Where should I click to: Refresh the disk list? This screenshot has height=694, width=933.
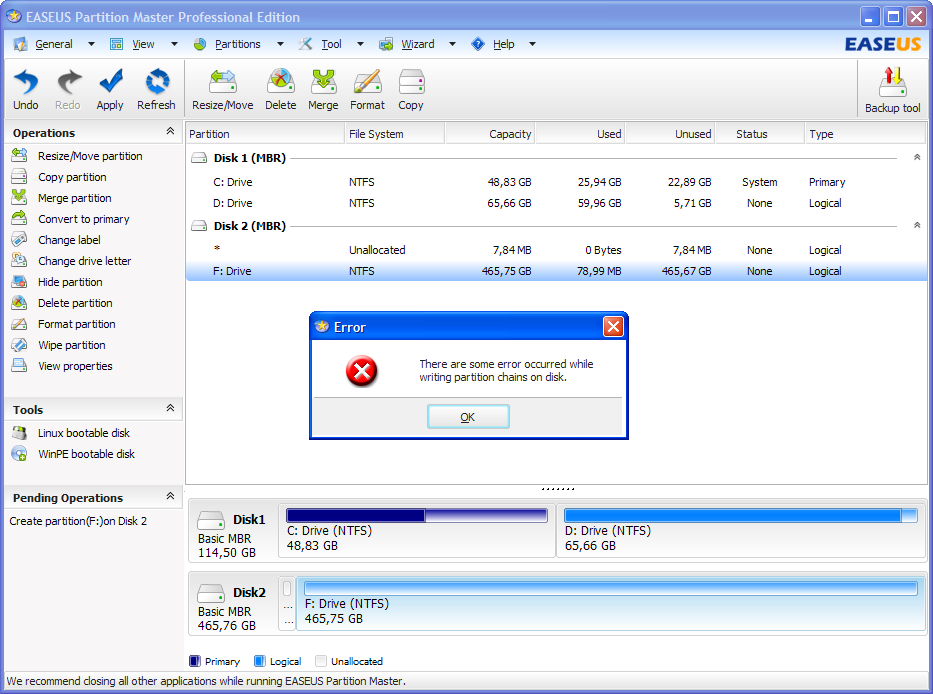pos(156,89)
